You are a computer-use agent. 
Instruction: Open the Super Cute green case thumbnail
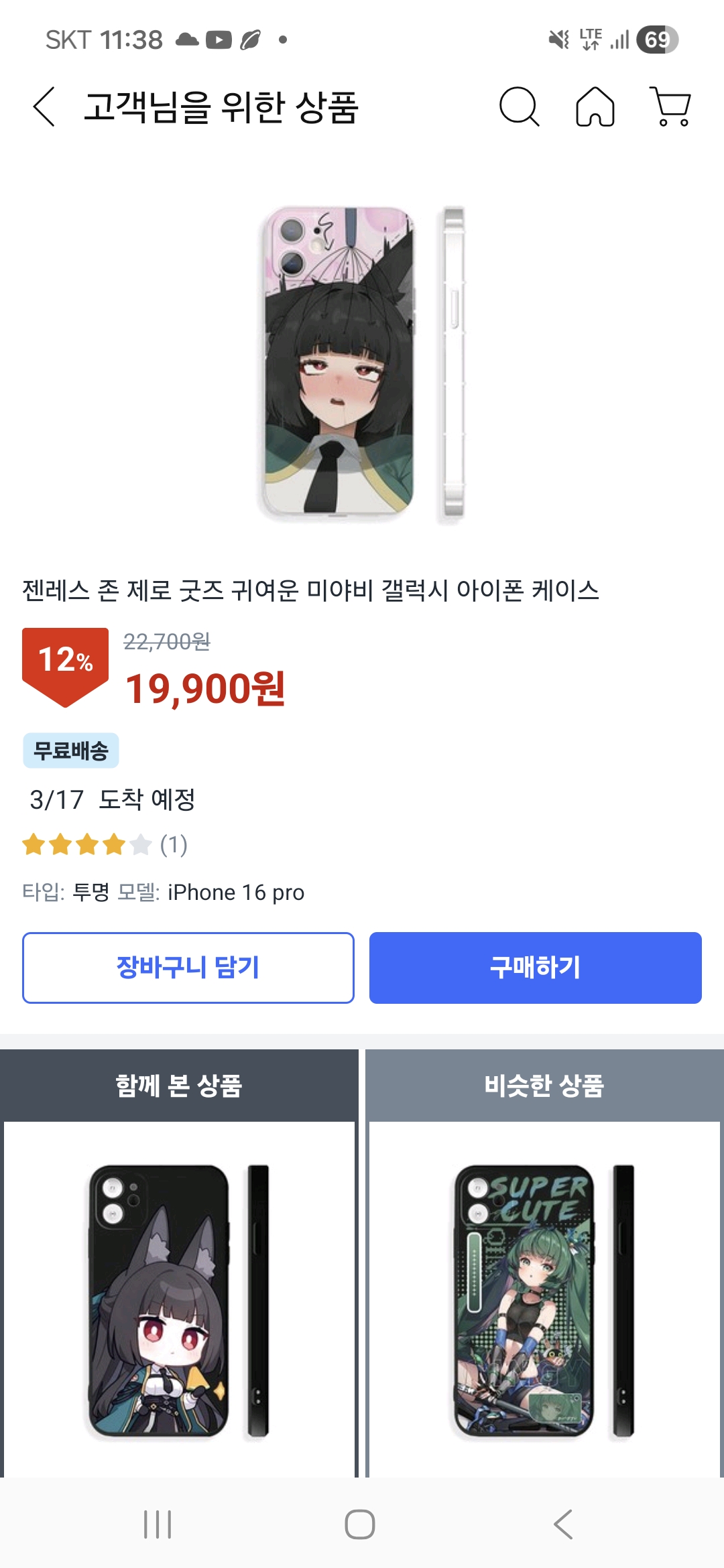pos(544,1300)
